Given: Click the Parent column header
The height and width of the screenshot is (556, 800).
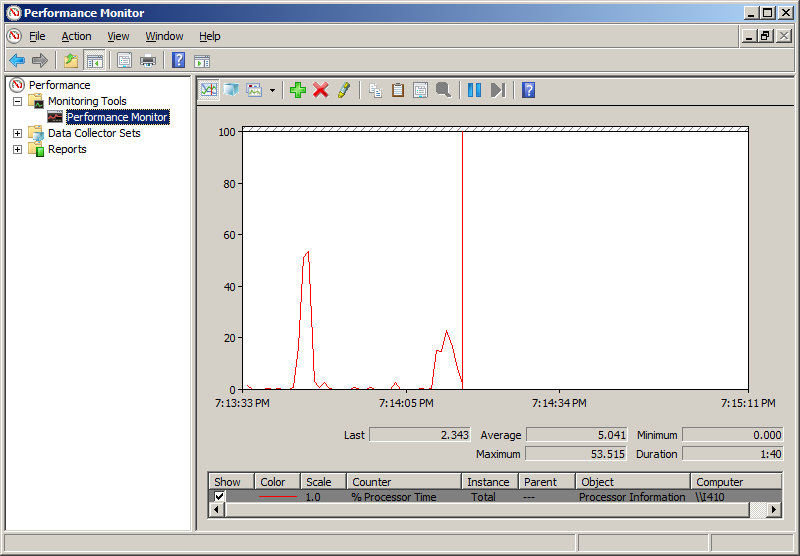Looking at the screenshot, I should [x=547, y=482].
